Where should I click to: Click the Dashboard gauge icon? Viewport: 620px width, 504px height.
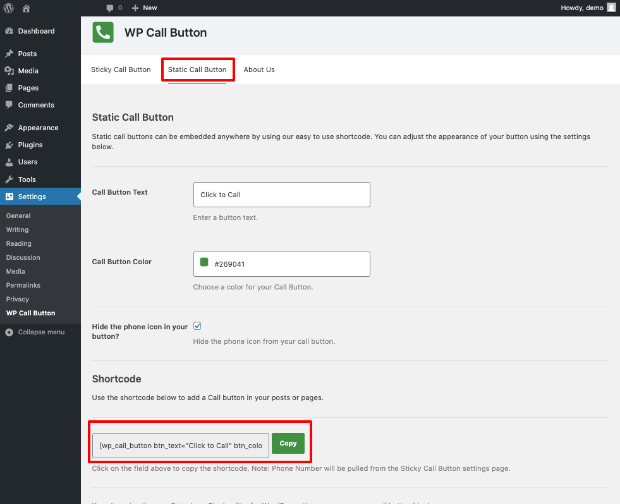[9, 31]
